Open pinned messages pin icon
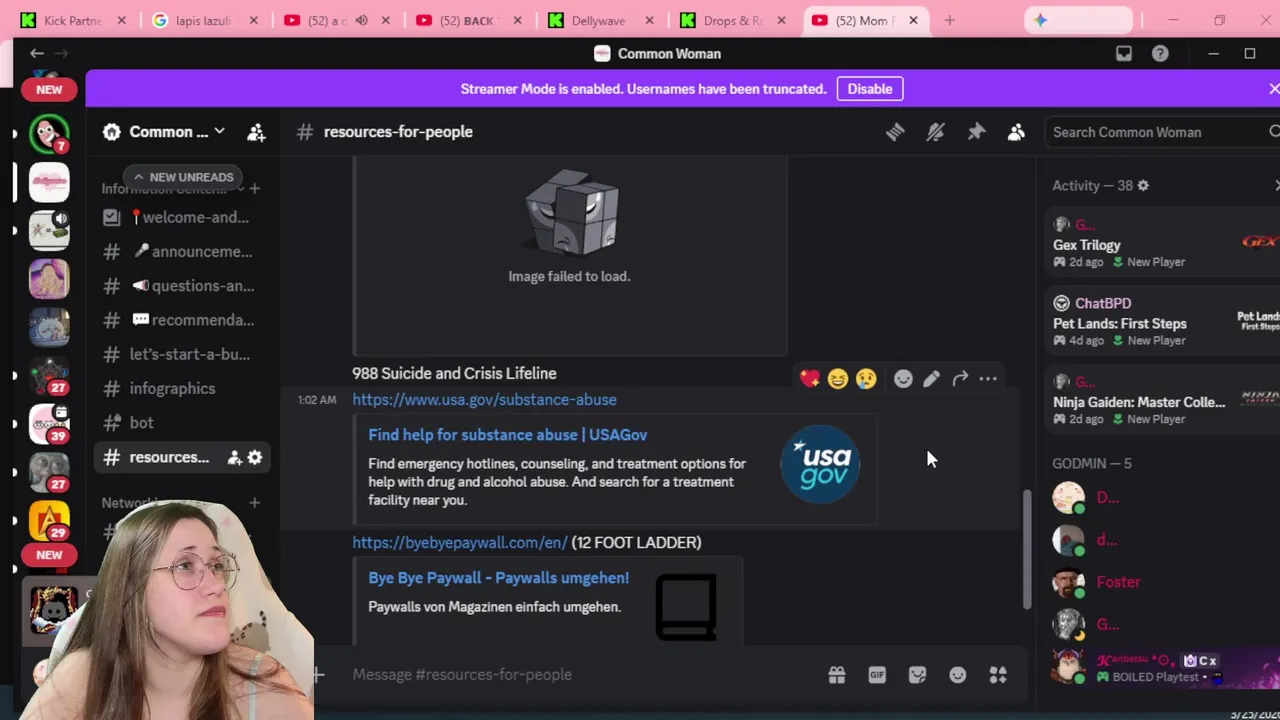 976,132
